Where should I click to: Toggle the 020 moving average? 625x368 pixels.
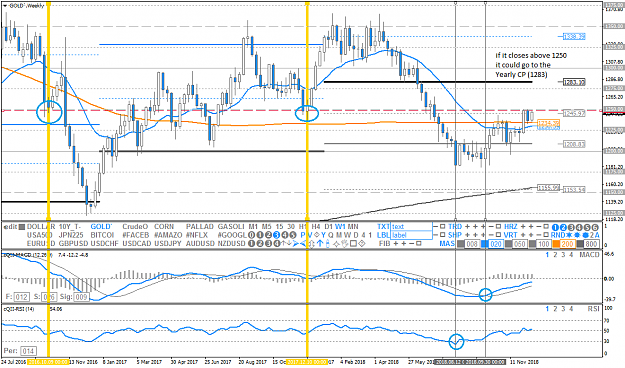(x=496, y=244)
